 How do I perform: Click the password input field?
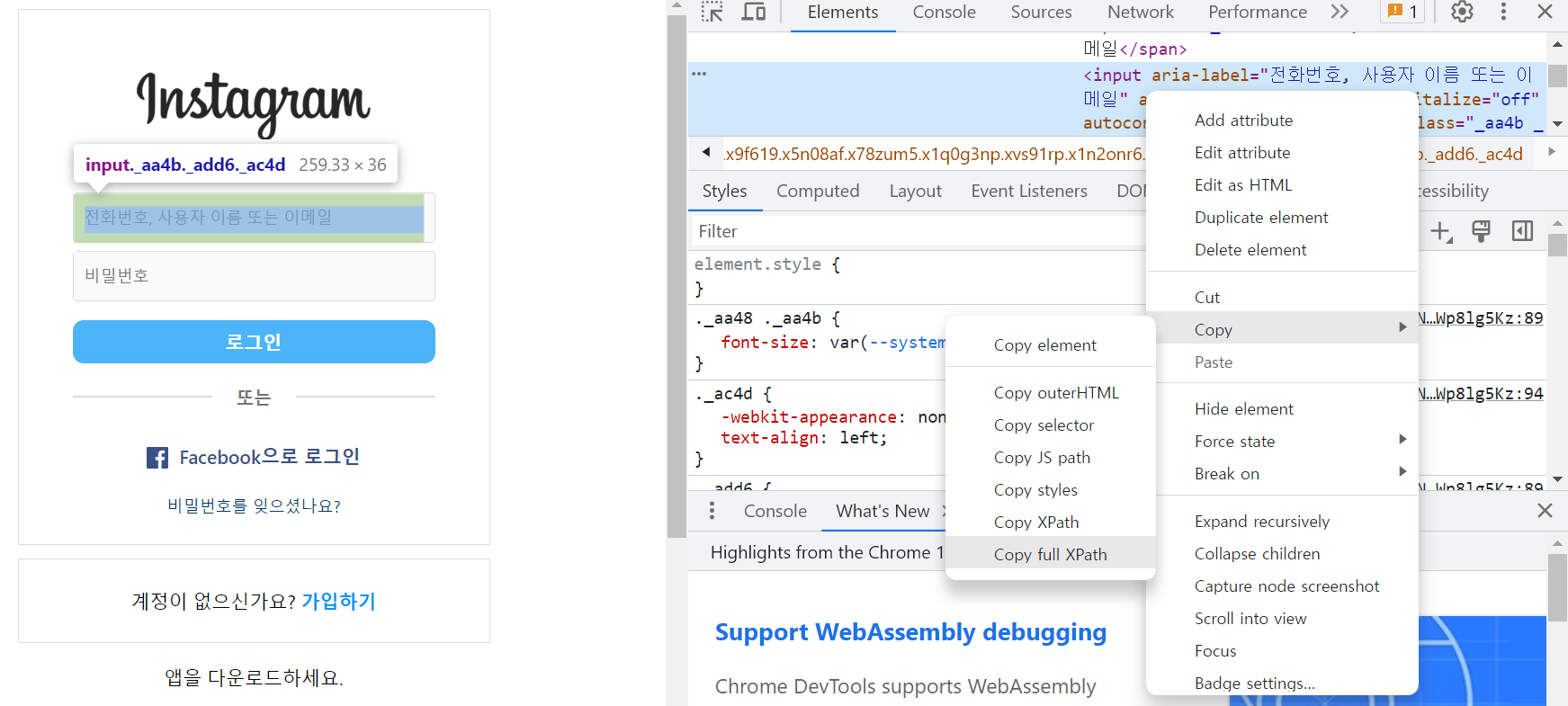tap(254, 275)
